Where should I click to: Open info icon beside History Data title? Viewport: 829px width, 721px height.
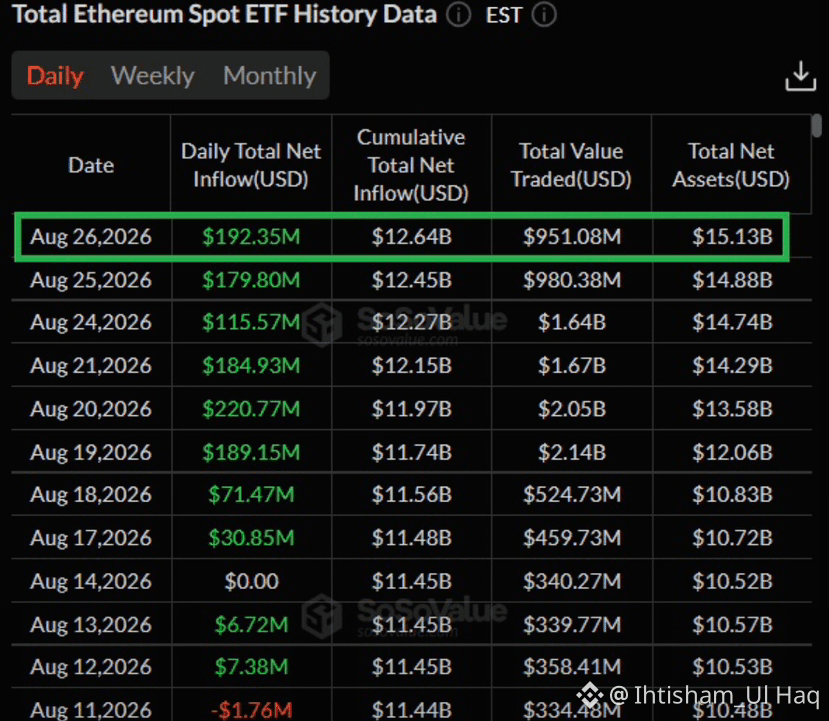coord(458,14)
